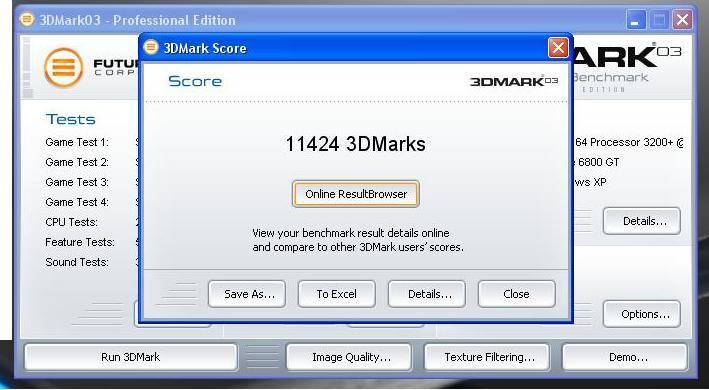This screenshot has width=709, height=390.
Task: Export score with To Excel button
Action: (336, 294)
